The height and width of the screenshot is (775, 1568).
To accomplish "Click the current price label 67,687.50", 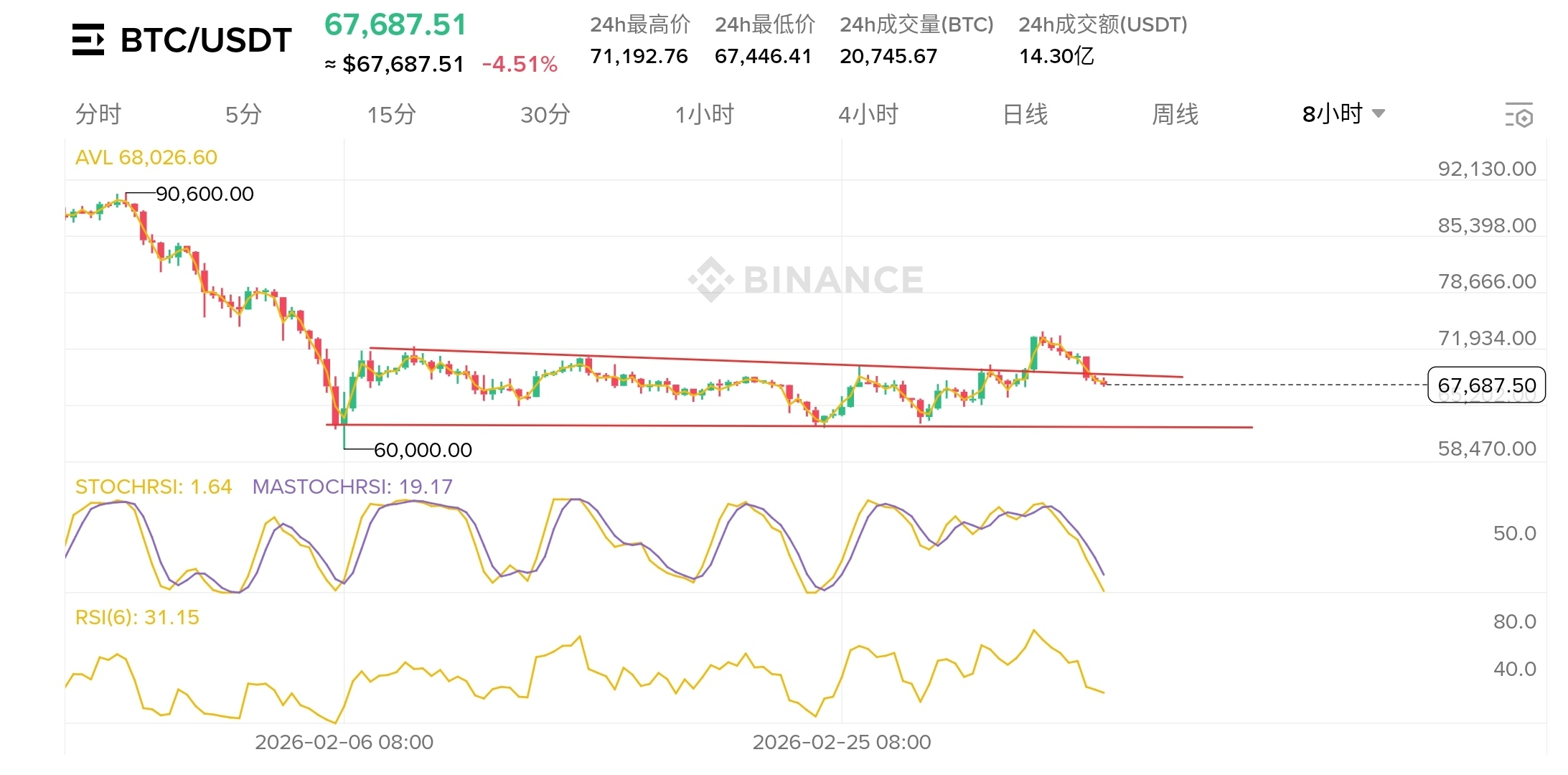I will click(1486, 385).
